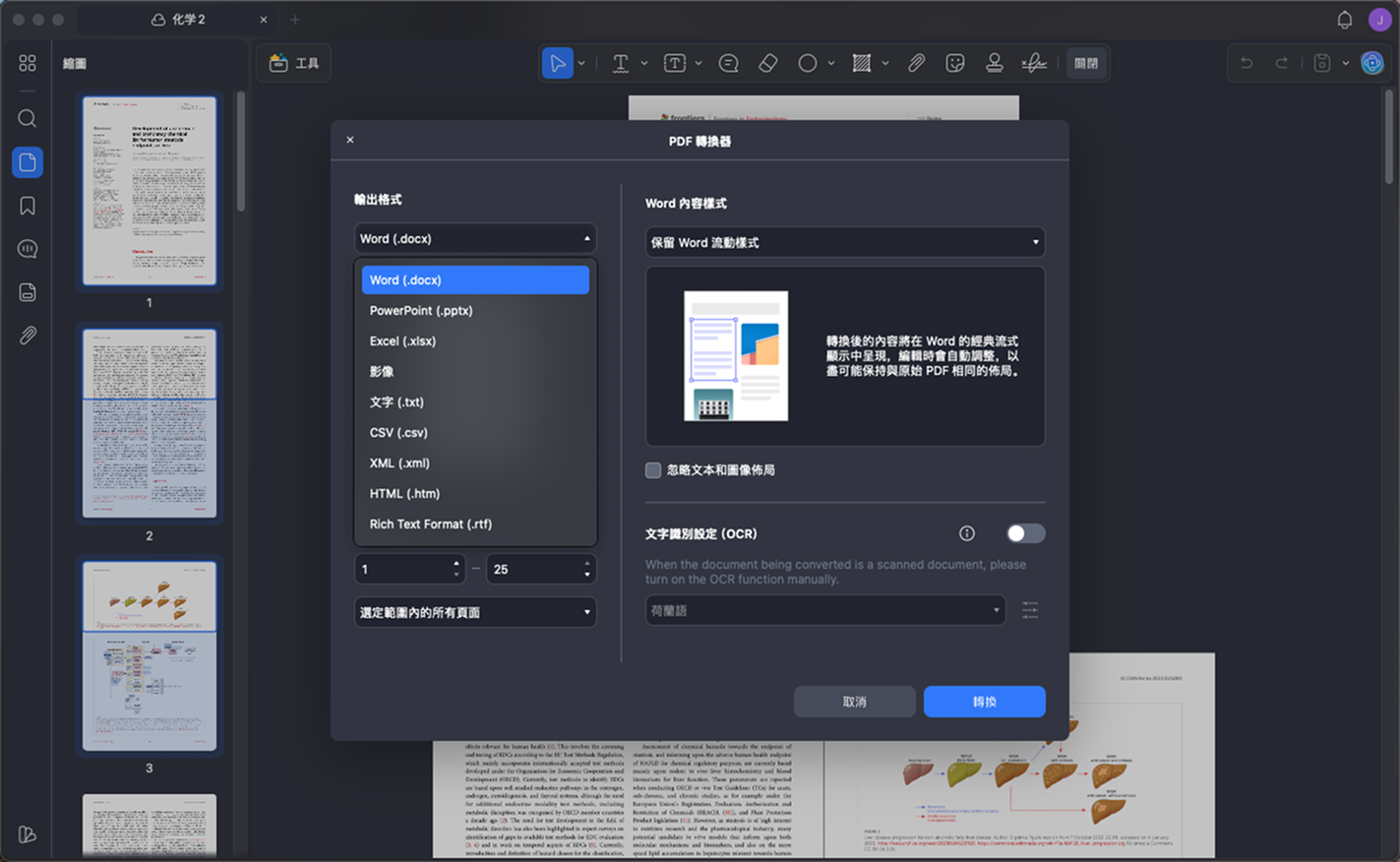1400x862 pixels.
Task: Click the 取消 button
Action: [x=854, y=702]
